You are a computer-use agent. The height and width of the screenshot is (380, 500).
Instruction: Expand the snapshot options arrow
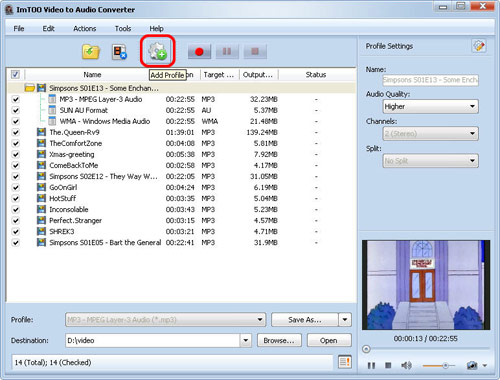click(x=485, y=366)
